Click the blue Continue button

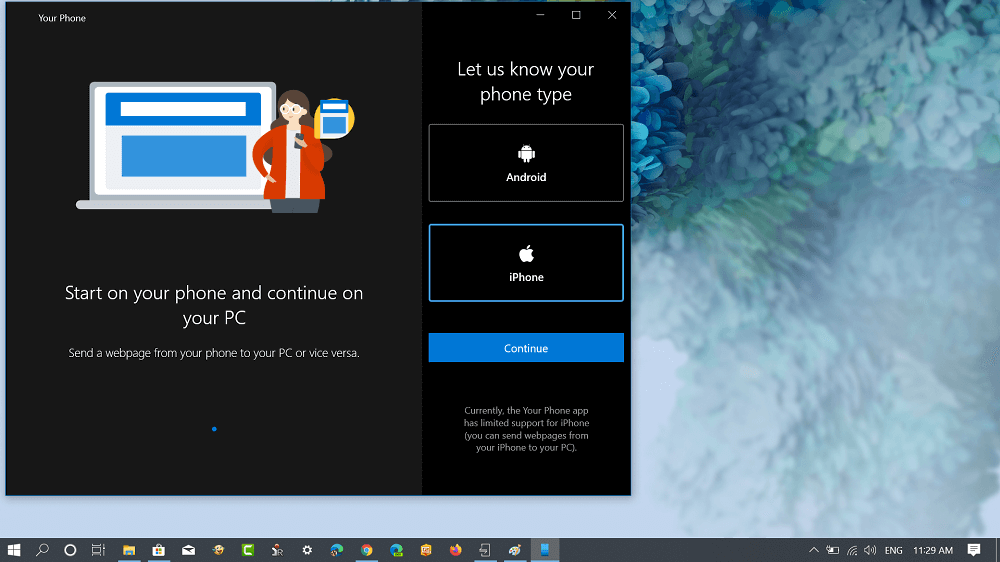click(526, 348)
